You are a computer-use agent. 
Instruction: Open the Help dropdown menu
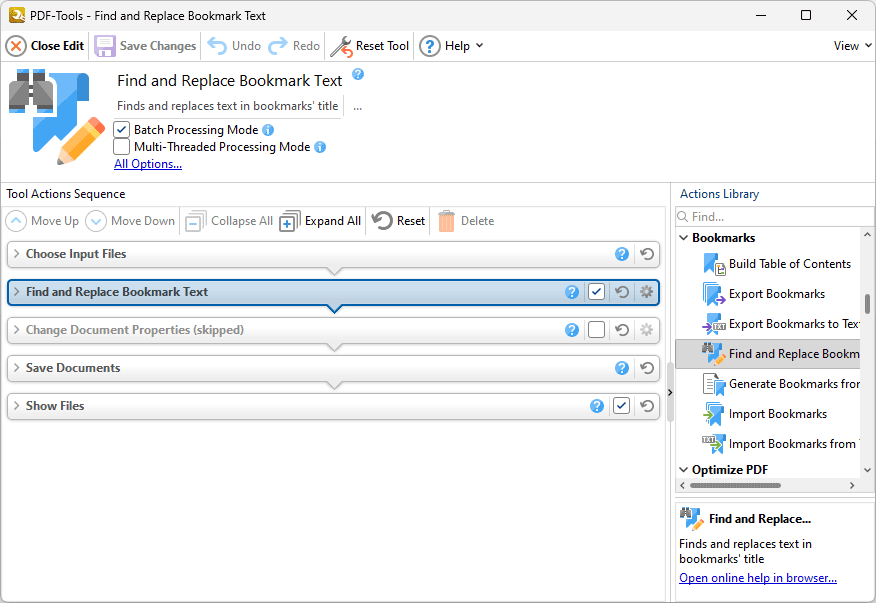451,46
